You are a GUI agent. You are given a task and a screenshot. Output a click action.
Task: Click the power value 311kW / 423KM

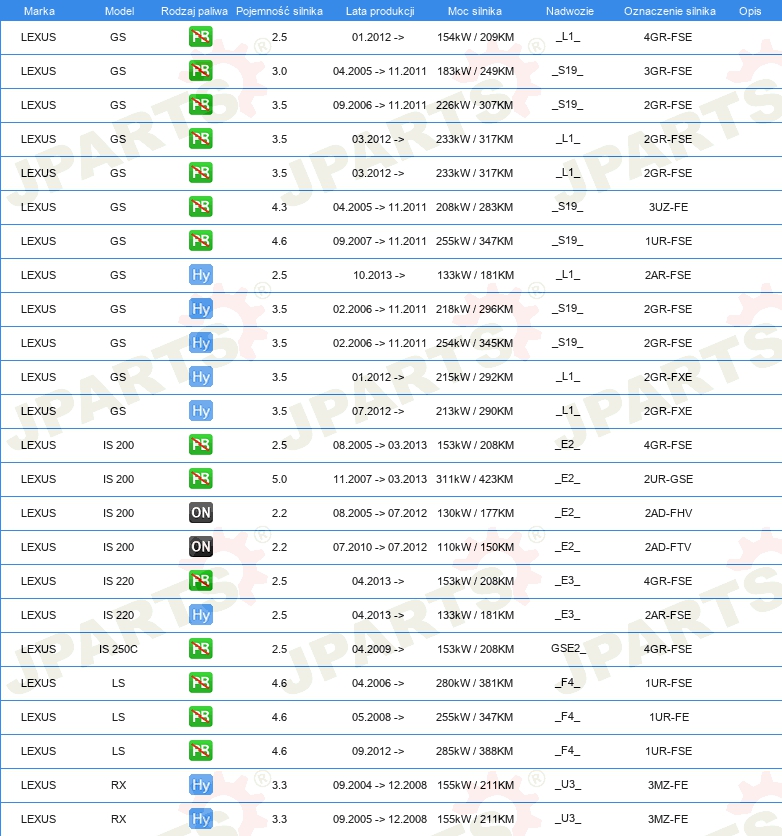coord(474,479)
